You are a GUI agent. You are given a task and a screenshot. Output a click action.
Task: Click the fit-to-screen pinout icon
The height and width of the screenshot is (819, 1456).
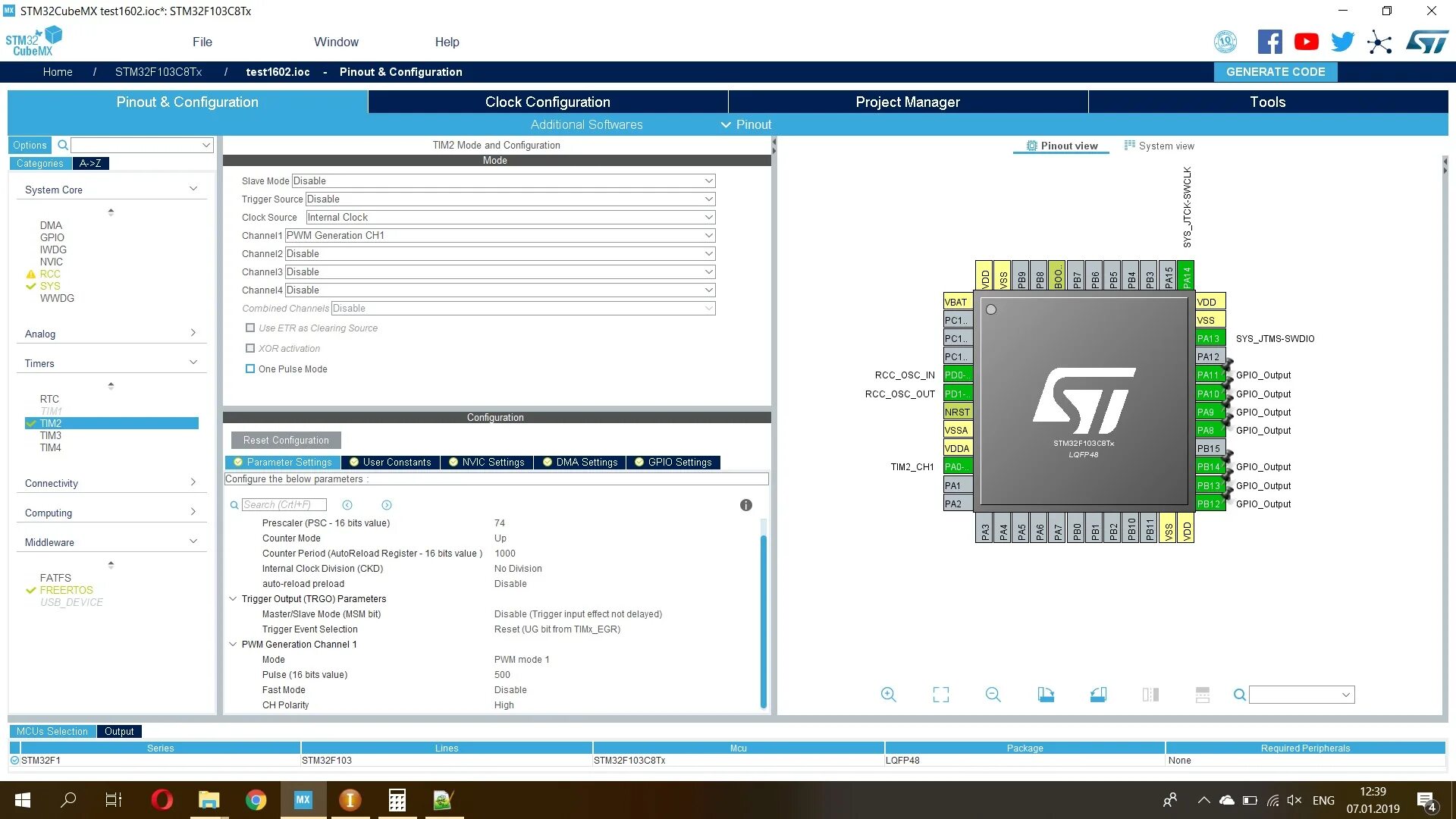pos(940,695)
